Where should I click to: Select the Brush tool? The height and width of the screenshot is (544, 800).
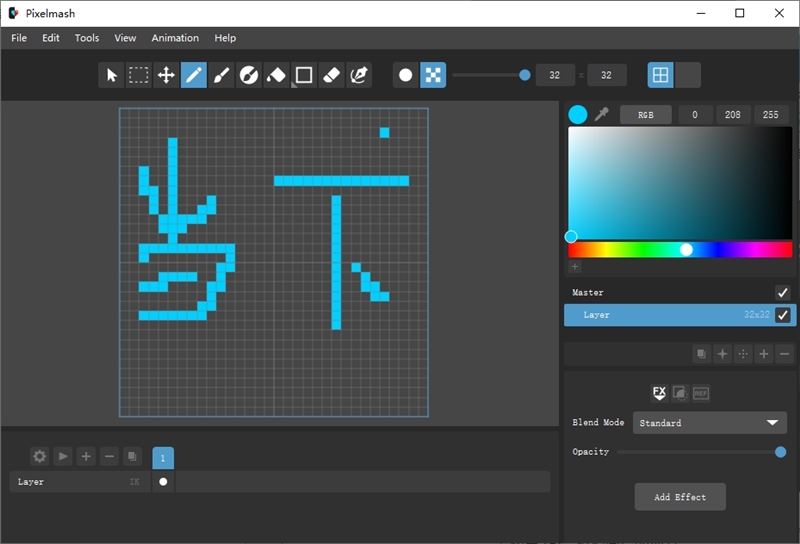coord(221,76)
